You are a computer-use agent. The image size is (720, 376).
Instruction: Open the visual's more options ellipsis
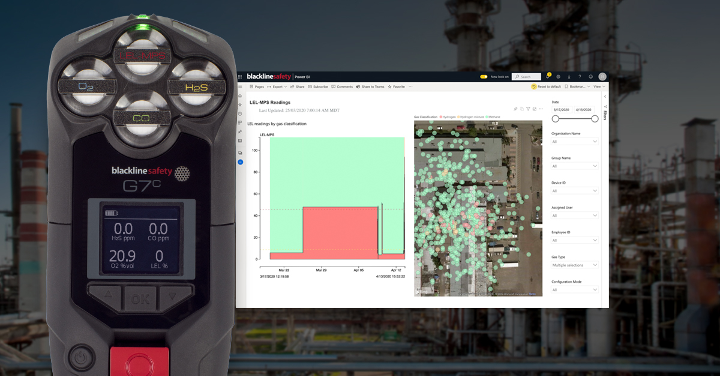point(541,109)
